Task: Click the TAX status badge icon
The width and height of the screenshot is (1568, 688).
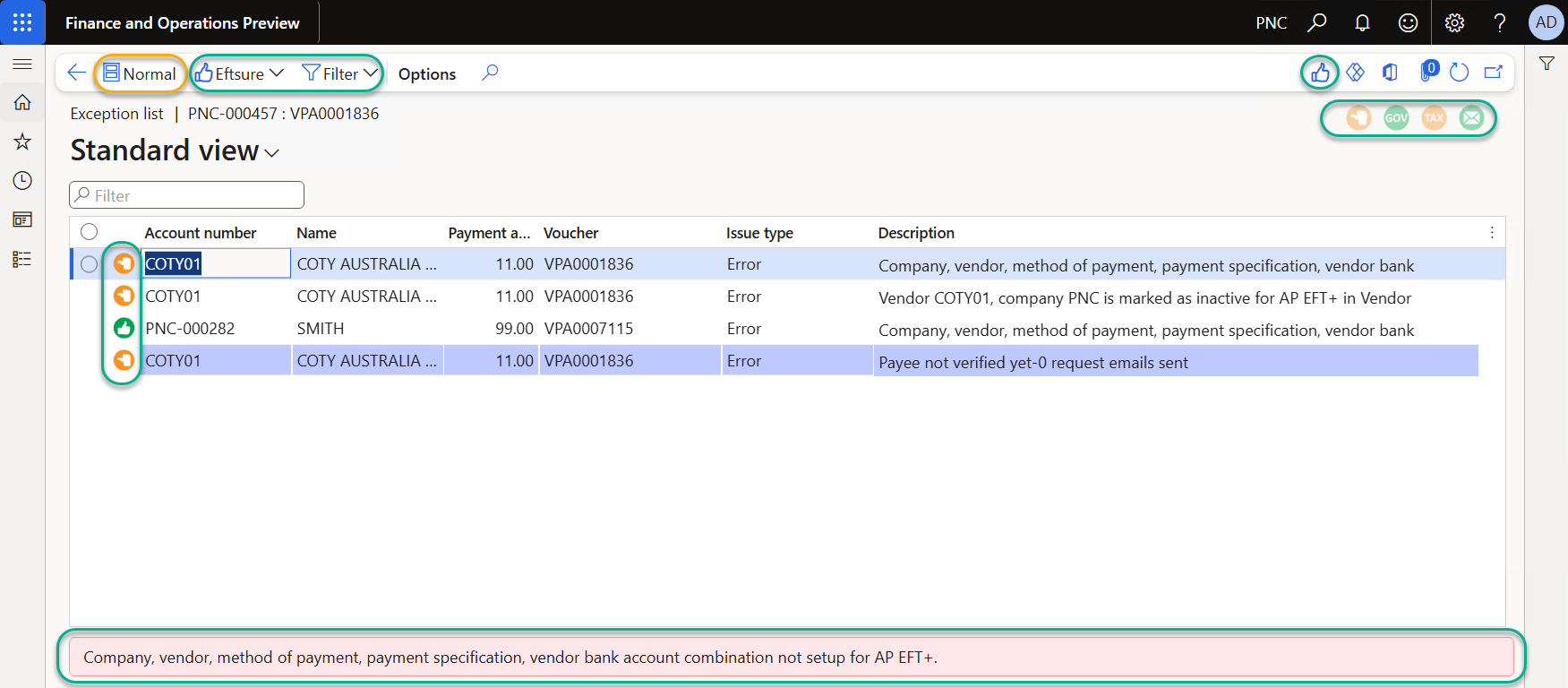Action: pyautogui.click(x=1434, y=118)
